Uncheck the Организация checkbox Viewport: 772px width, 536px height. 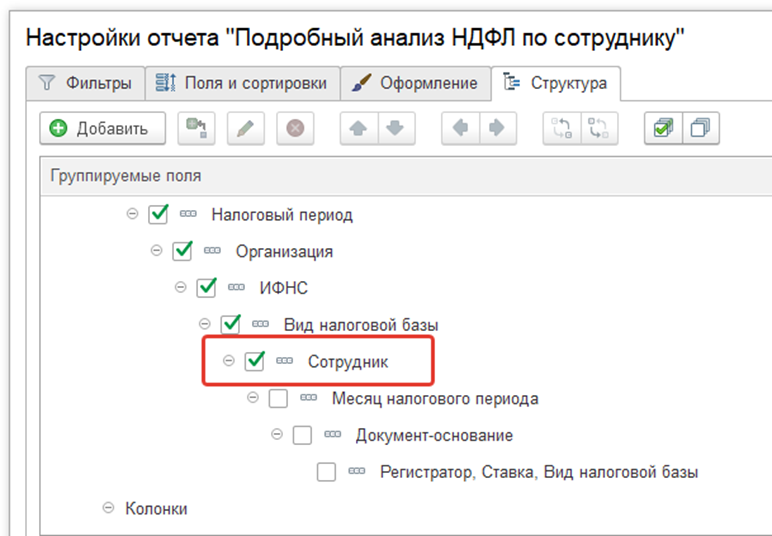[182, 251]
